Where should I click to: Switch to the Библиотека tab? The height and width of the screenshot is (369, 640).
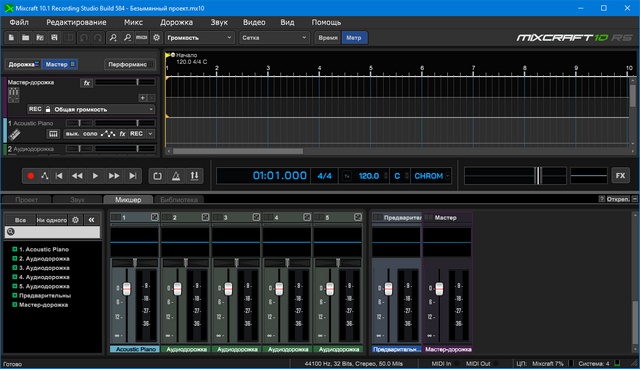(179, 200)
